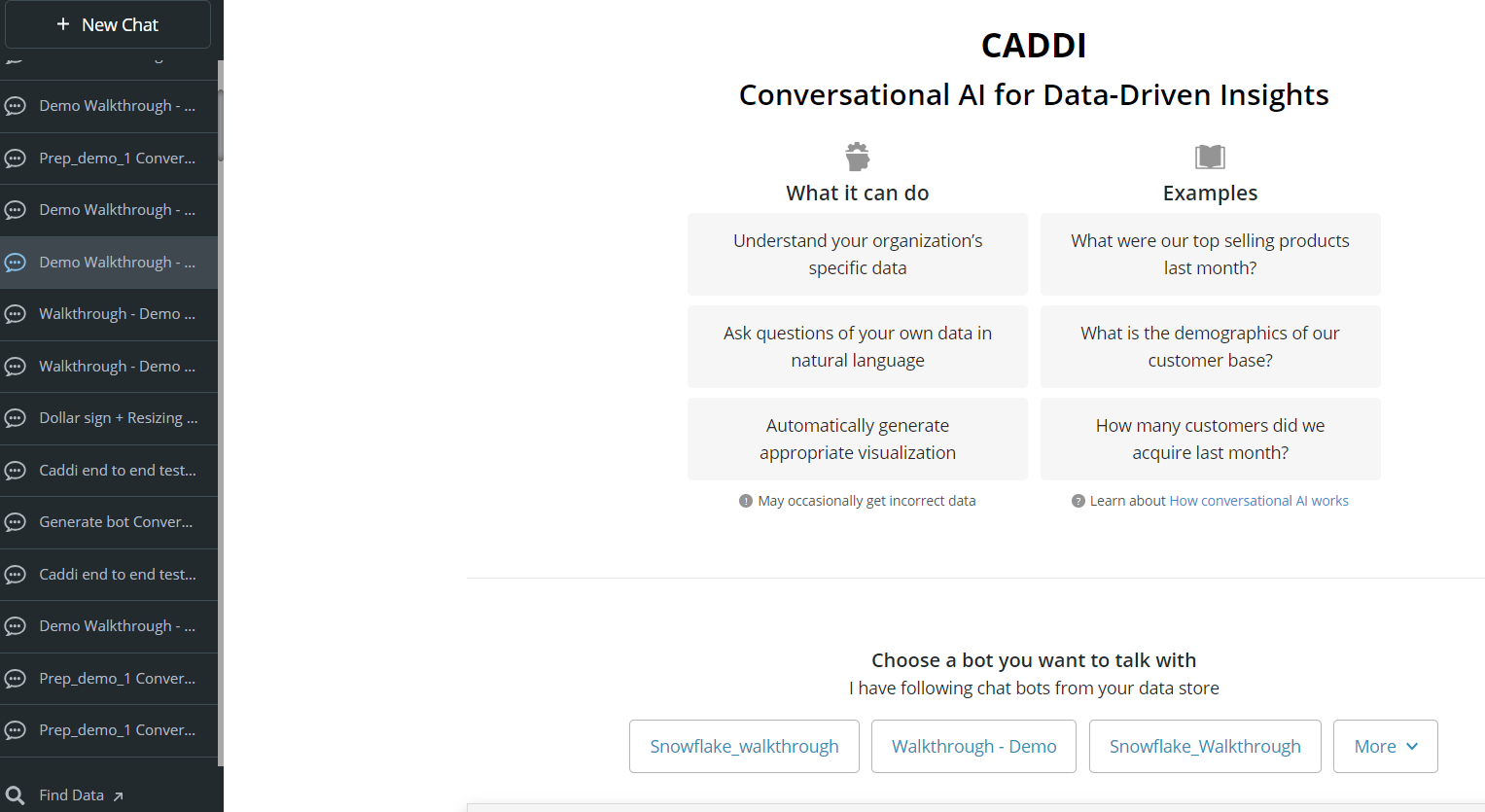Click the chat bubble icon beside Dollar sign + Resizing
The height and width of the screenshot is (812, 1485).
15,418
